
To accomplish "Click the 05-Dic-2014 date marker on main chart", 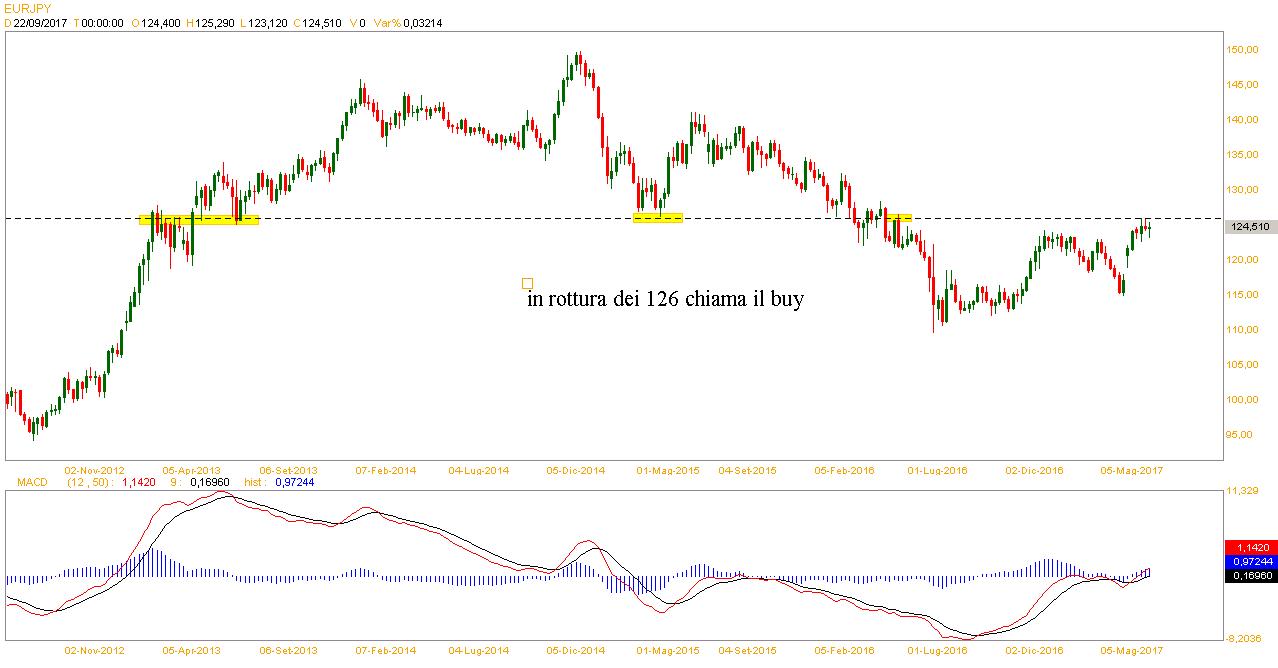I will 575,469.
